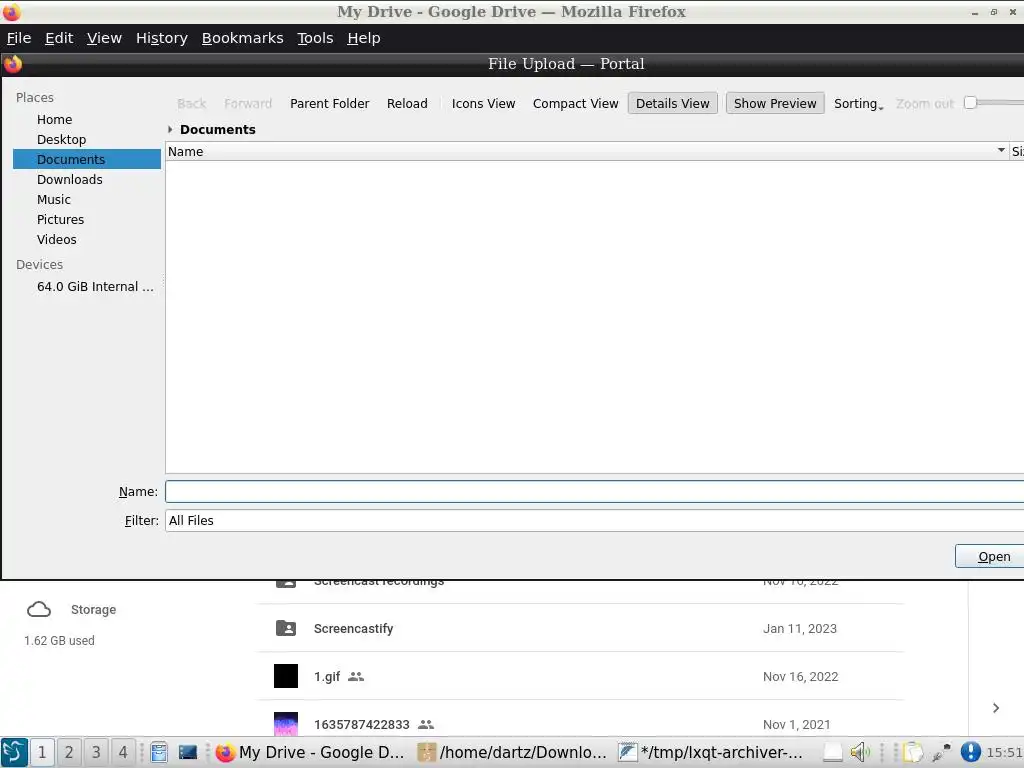
Task: Click the Name column sort arrow
Action: pos(1001,151)
